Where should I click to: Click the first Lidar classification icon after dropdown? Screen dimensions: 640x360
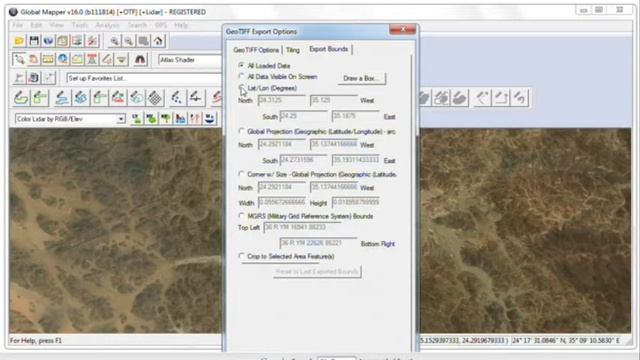[136, 119]
